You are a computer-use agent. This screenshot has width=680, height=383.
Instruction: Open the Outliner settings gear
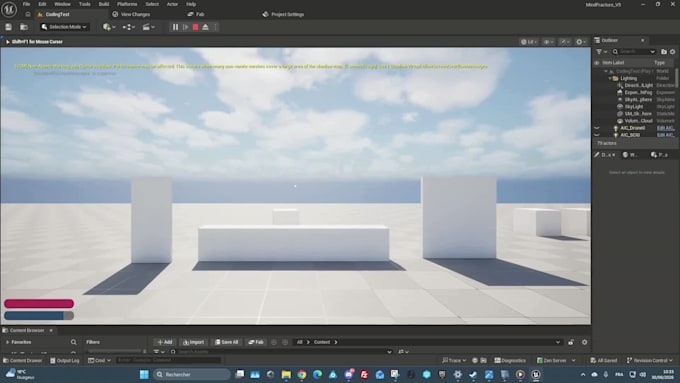tap(673, 52)
